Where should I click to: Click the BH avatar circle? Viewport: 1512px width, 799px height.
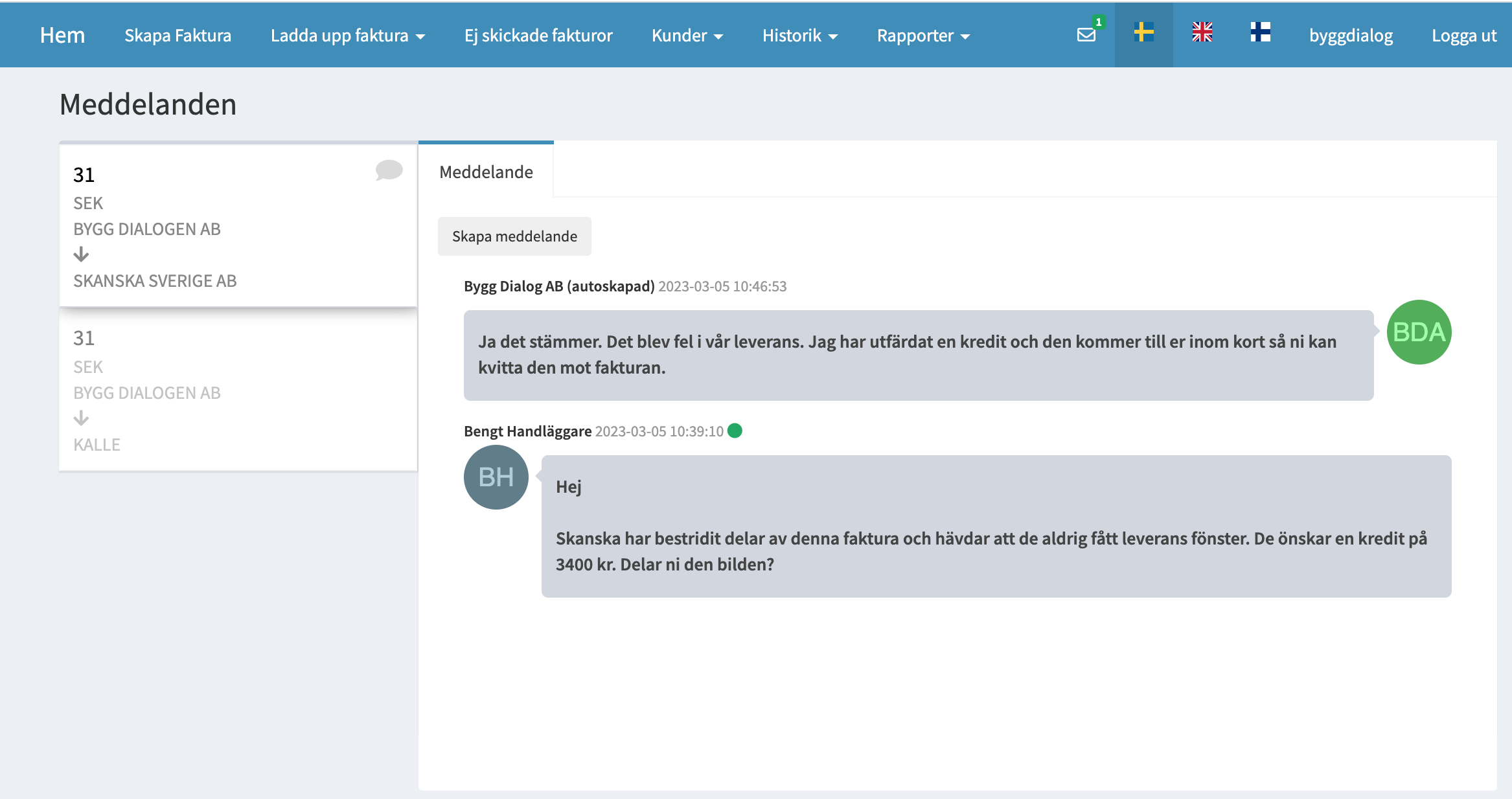(x=496, y=477)
